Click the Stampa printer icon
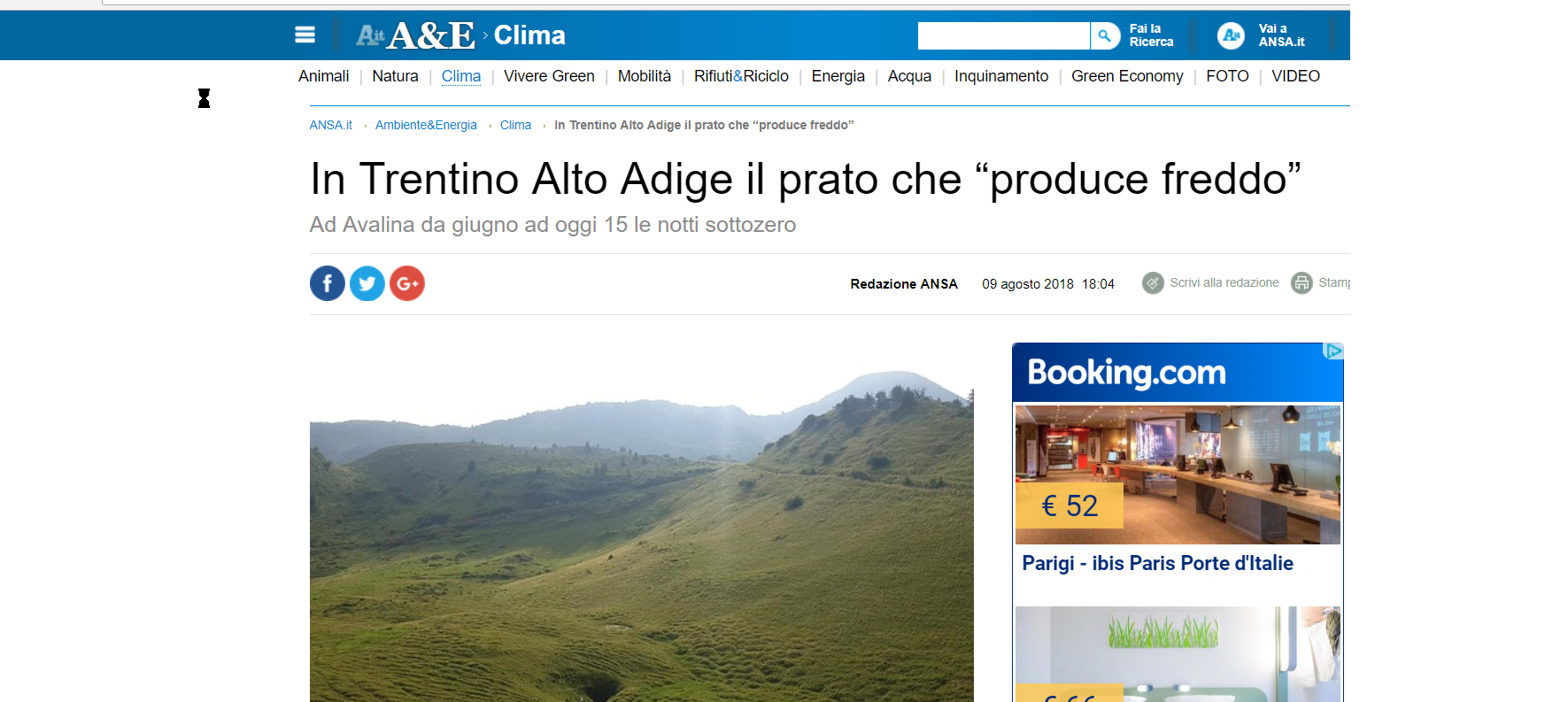The image size is (1568, 702). tap(1302, 283)
